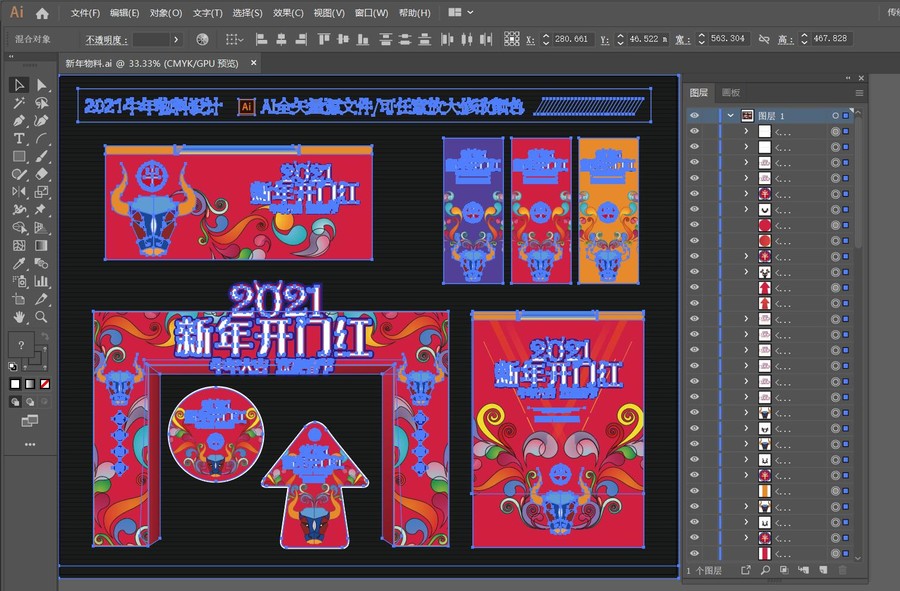This screenshot has width=900, height=591.
Task: Click the Fill color box
Action: coord(21,345)
